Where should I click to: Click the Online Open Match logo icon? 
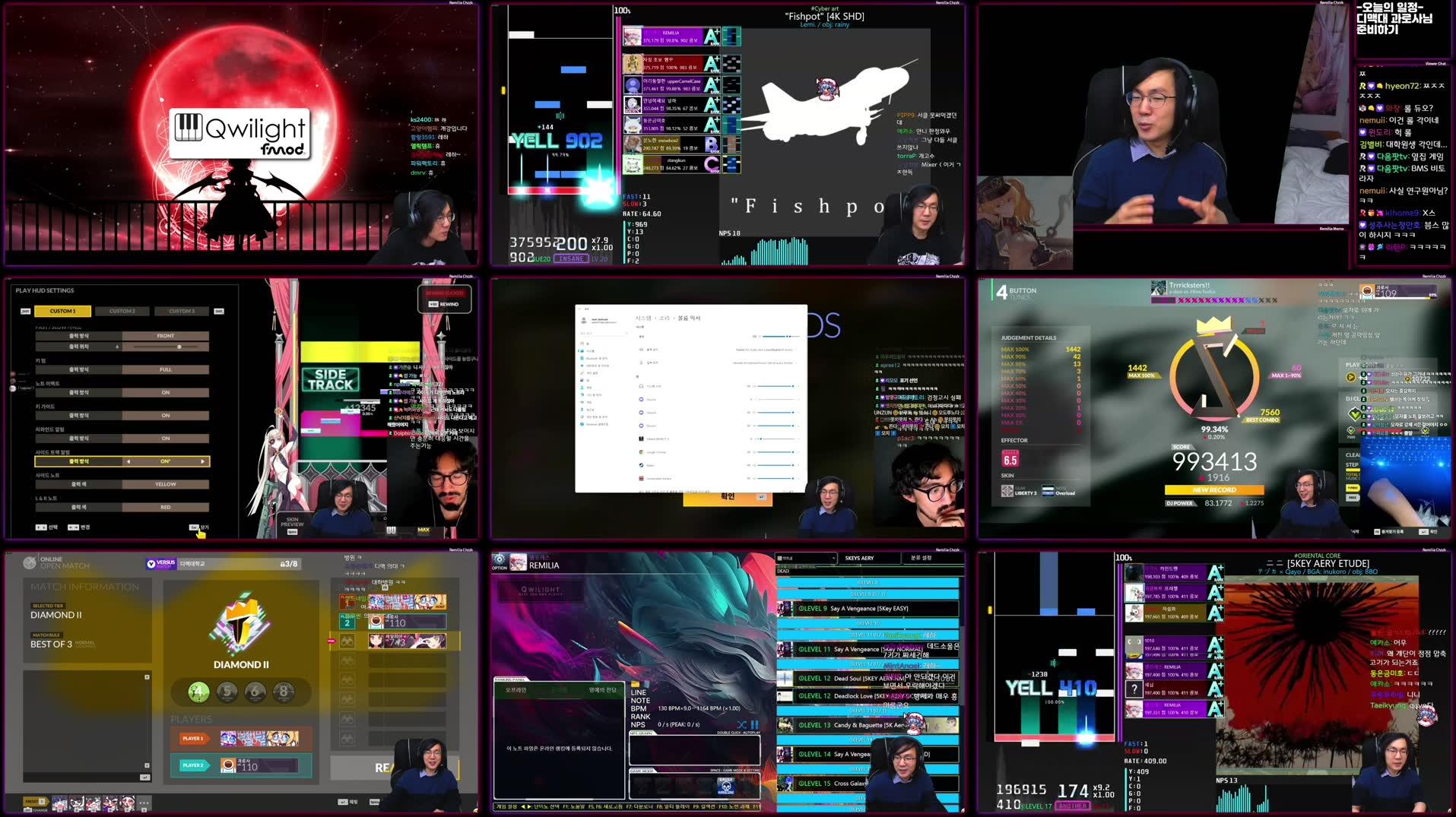[30, 562]
